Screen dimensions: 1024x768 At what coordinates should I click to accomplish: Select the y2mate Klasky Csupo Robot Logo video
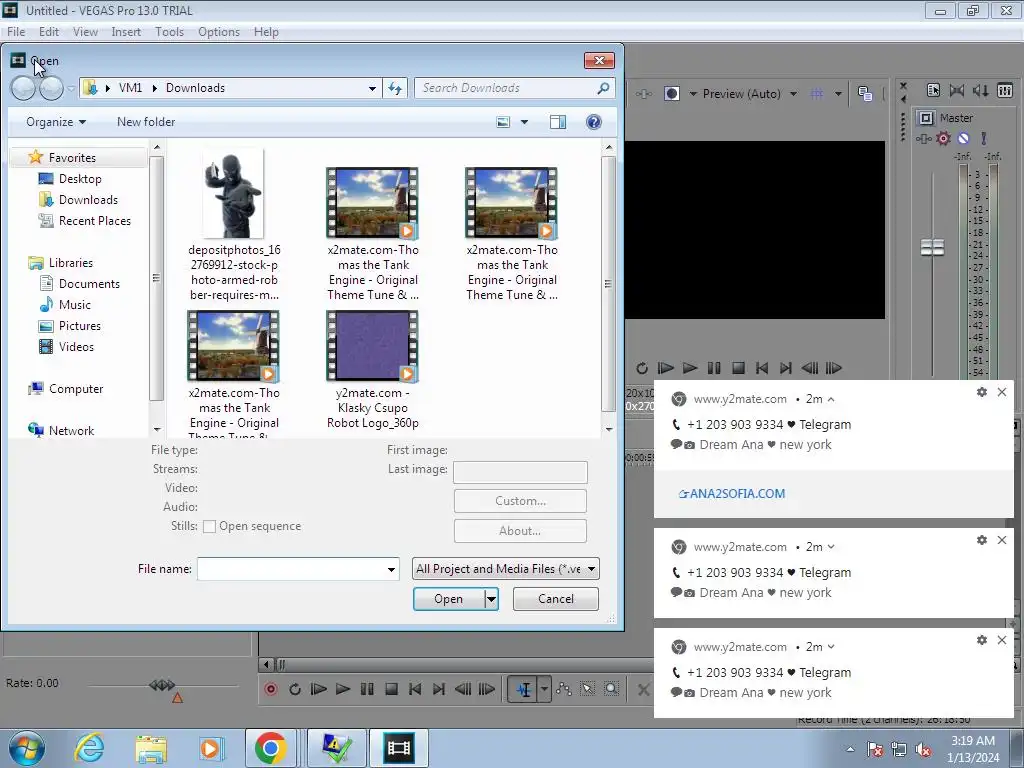[373, 370]
